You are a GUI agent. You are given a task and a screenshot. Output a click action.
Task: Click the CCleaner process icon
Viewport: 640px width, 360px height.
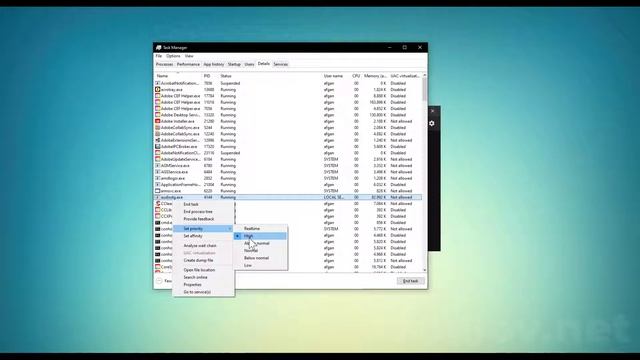(x=158, y=203)
